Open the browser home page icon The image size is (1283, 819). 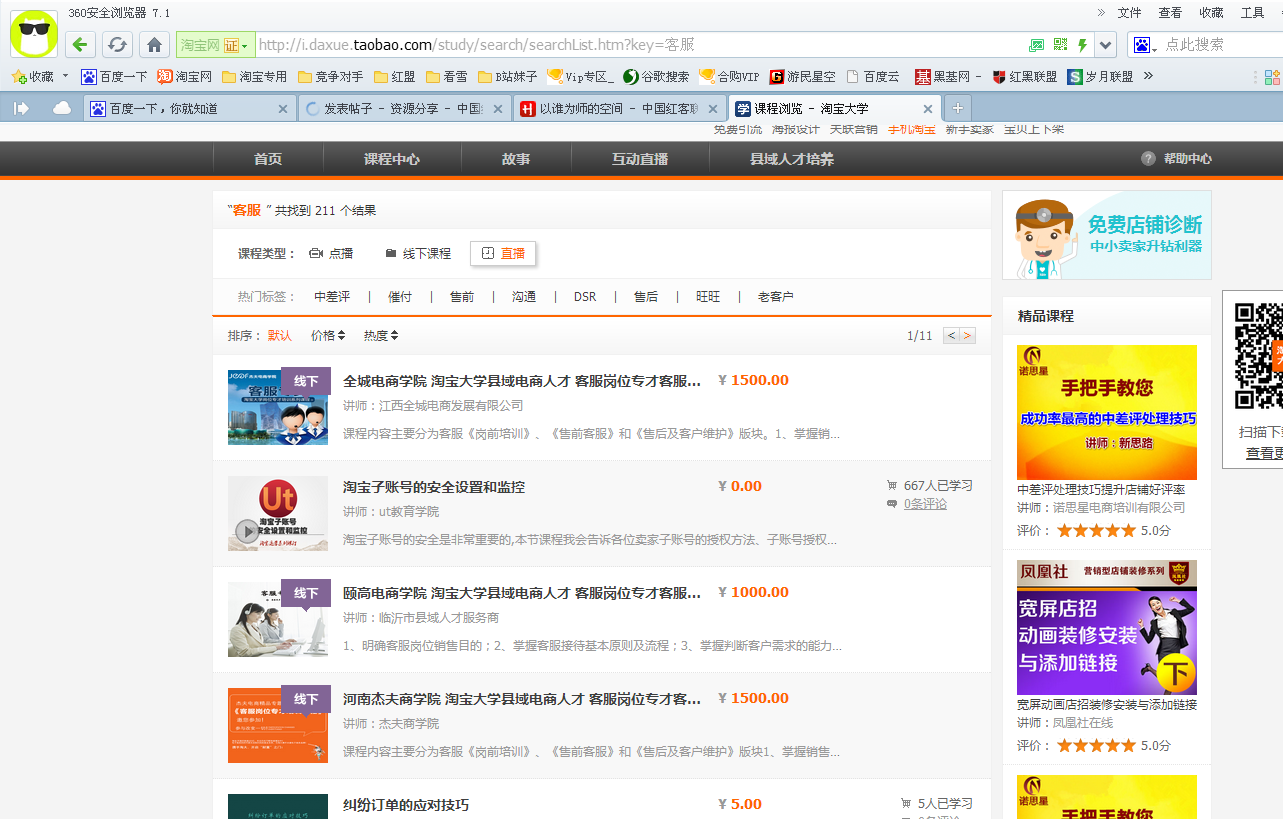[153, 44]
